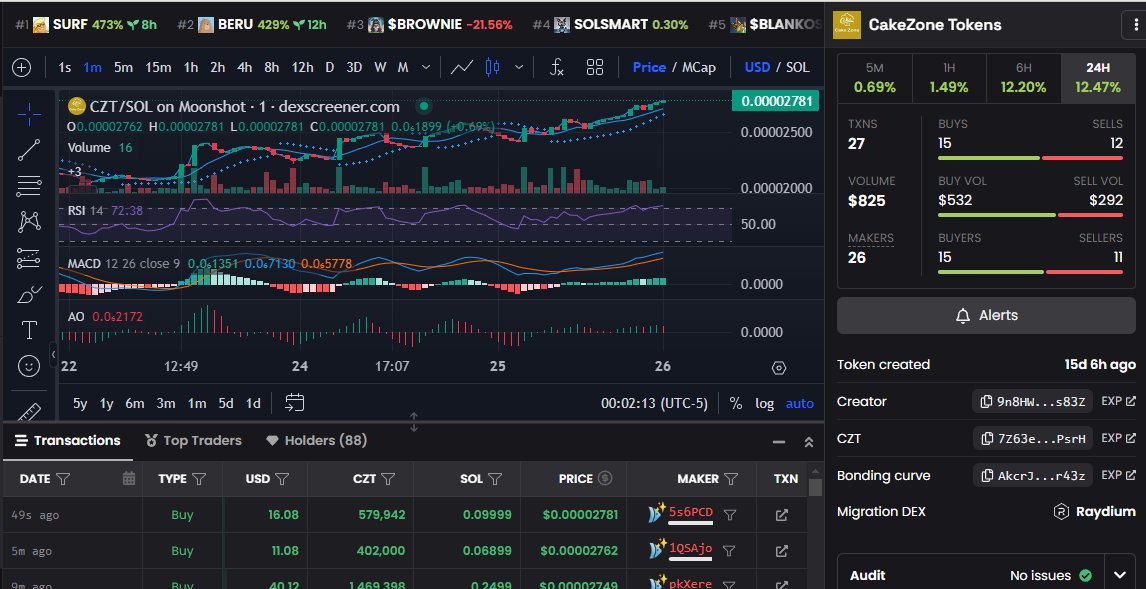Select the trend line drawing tool

coord(29,150)
